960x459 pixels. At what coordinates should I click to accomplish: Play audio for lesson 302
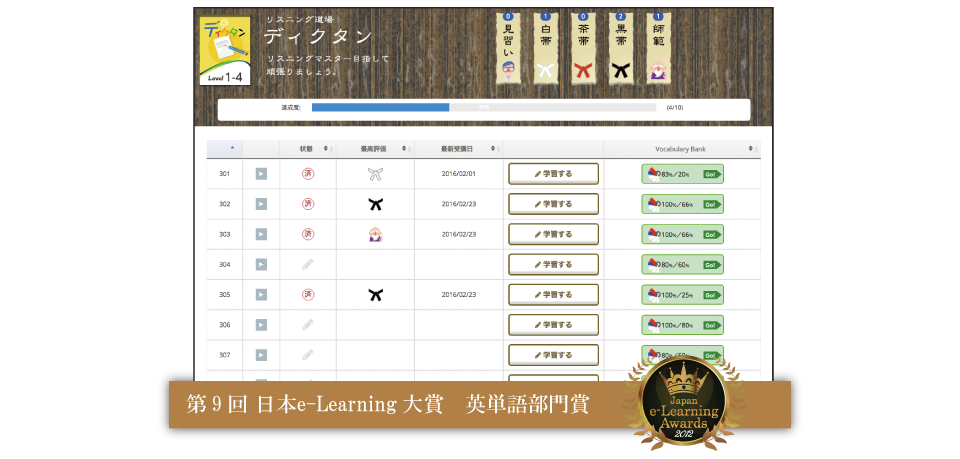[261, 204]
